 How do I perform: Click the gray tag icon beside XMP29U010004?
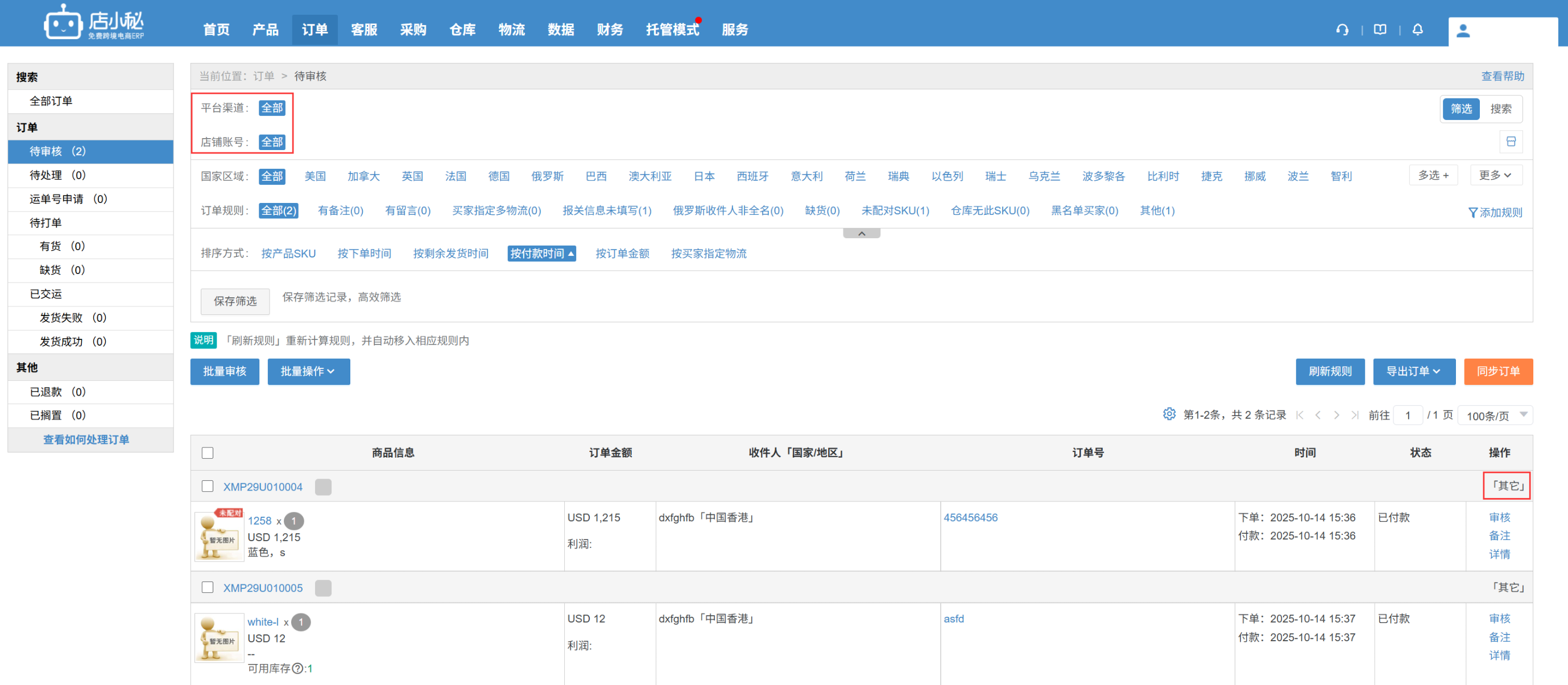pos(323,487)
